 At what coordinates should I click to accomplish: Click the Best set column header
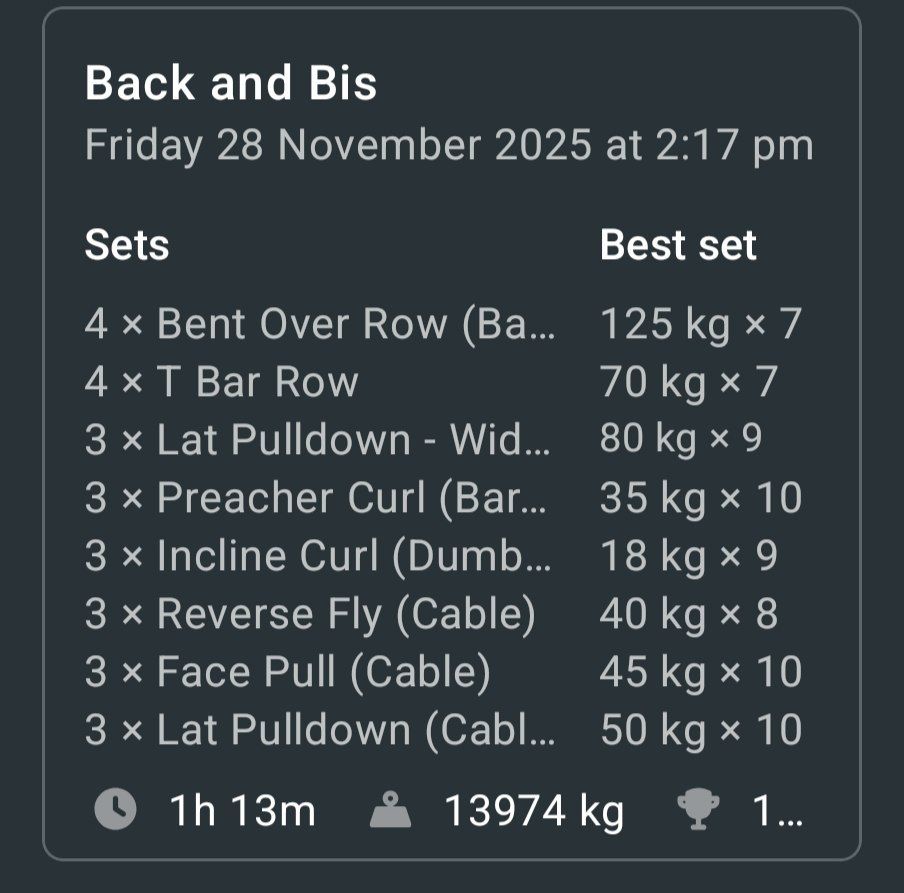click(678, 245)
